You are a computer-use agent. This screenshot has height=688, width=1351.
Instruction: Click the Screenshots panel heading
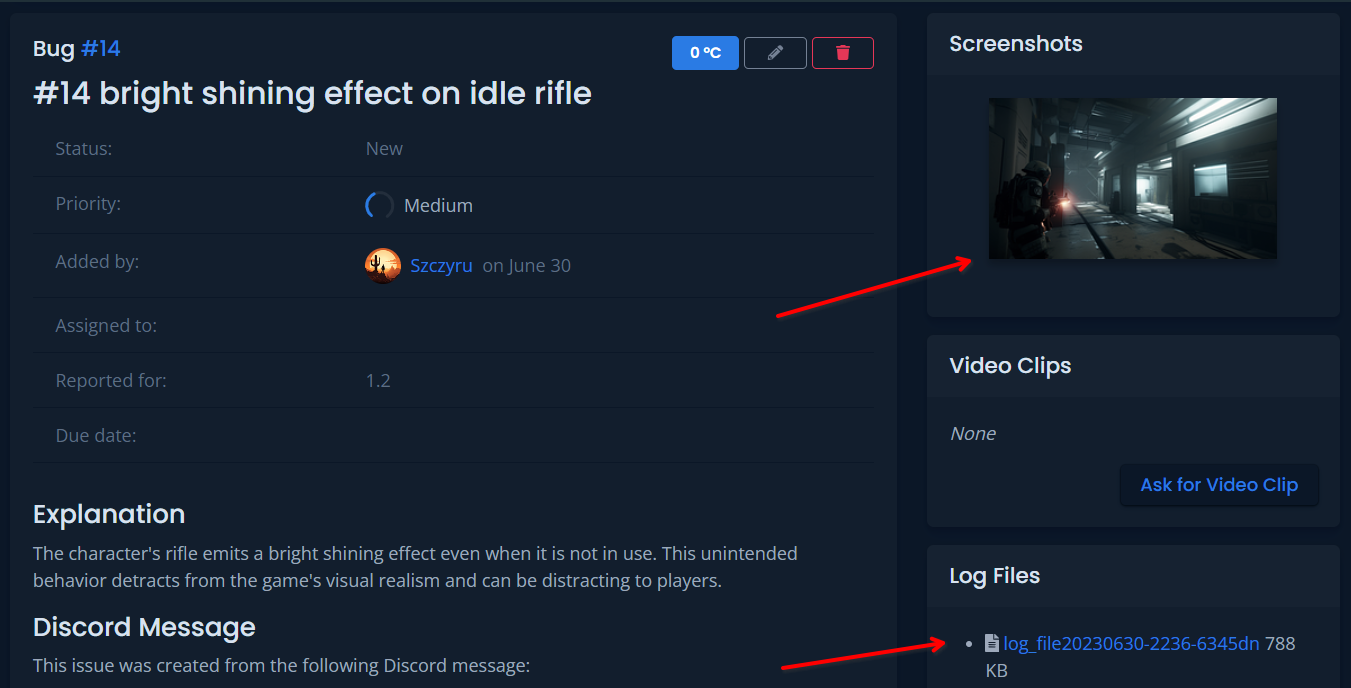tap(1015, 44)
